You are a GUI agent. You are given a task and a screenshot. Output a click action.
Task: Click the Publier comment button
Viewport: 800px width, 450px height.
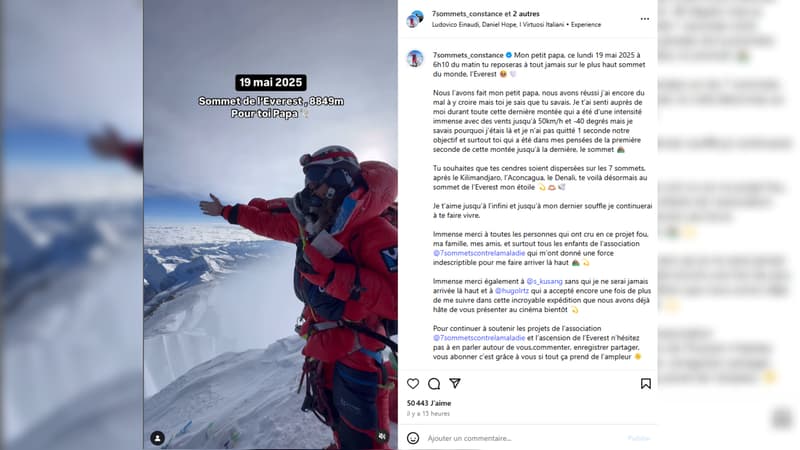click(638, 438)
